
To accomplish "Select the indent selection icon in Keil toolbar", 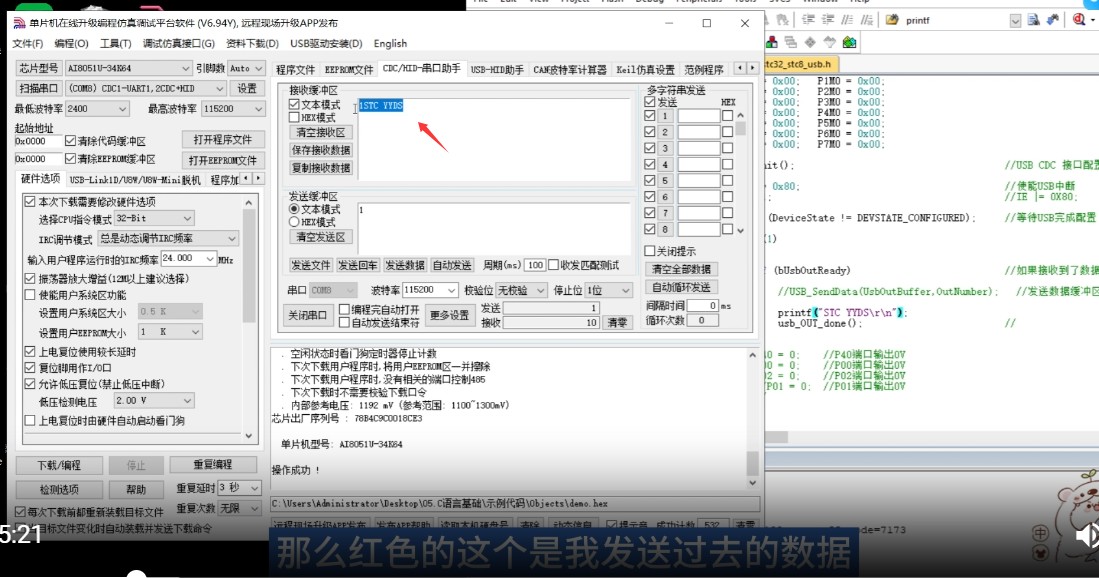I will (808, 19).
